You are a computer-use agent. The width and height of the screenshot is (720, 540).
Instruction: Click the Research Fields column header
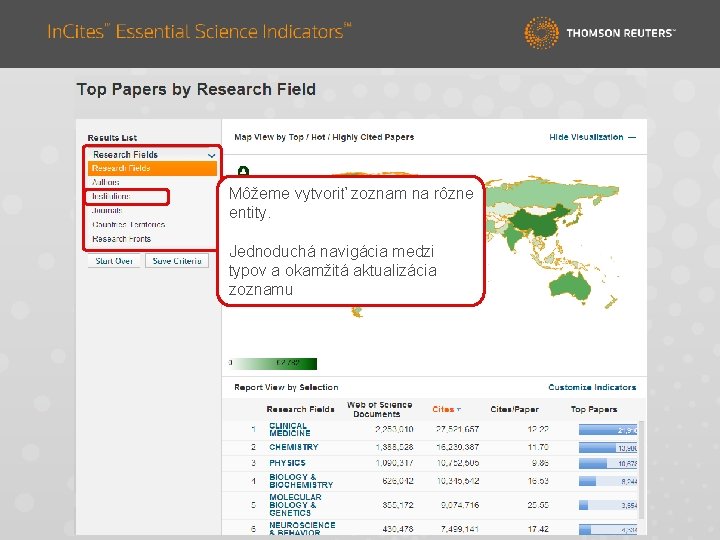click(x=300, y=409)
